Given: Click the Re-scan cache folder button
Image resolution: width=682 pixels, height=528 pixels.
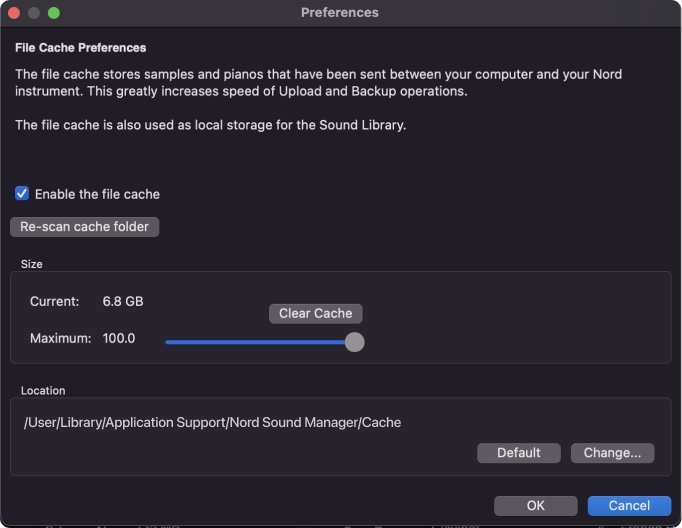Looking at the screenshot, I should point(84,227).
